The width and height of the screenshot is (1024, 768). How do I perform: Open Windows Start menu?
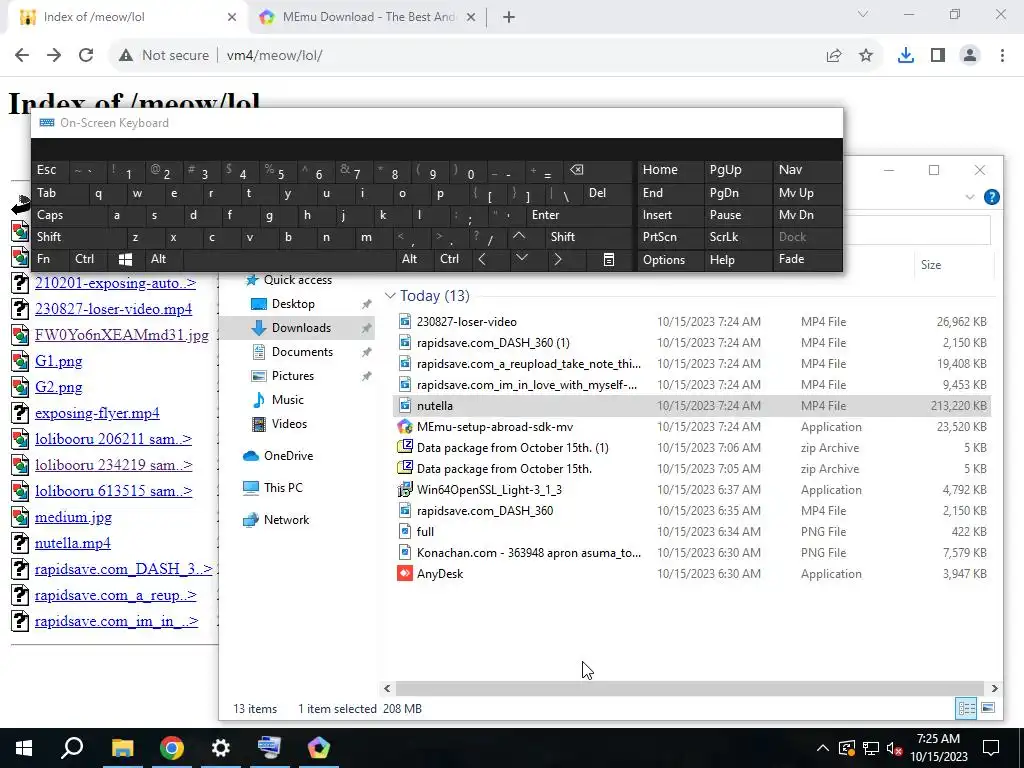pos(24,748)
